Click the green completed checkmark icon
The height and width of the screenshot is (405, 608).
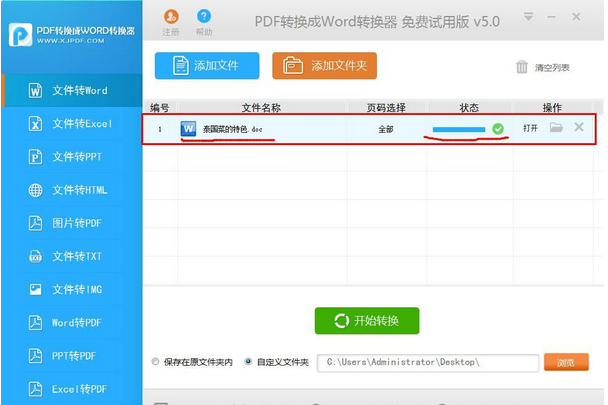[x=498, y=129]
